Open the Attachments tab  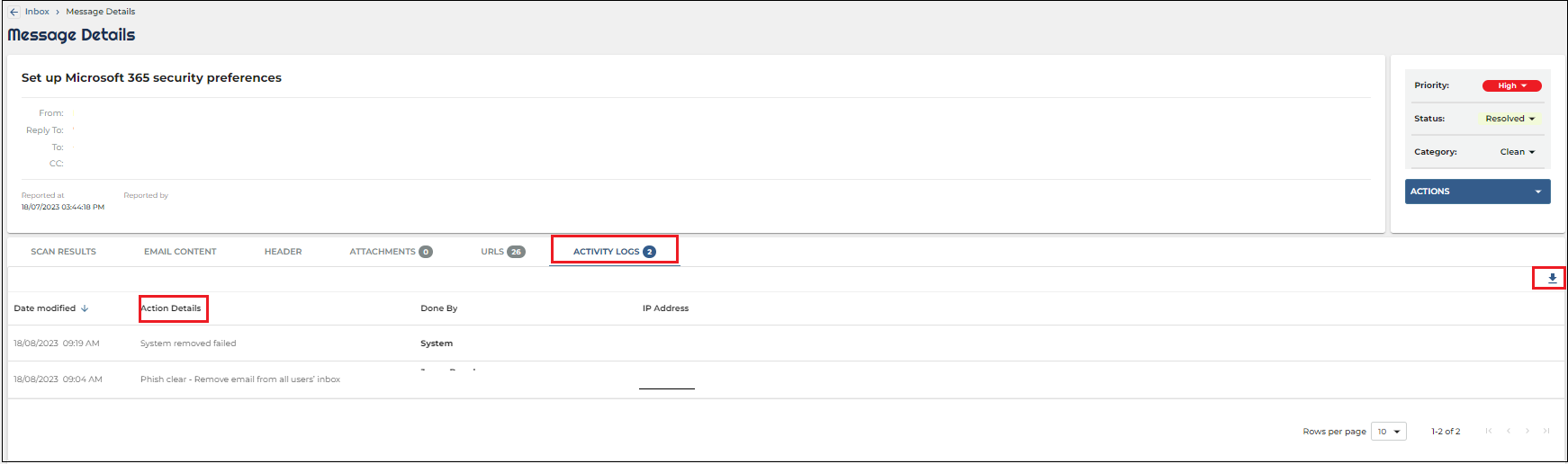point(391,252)
